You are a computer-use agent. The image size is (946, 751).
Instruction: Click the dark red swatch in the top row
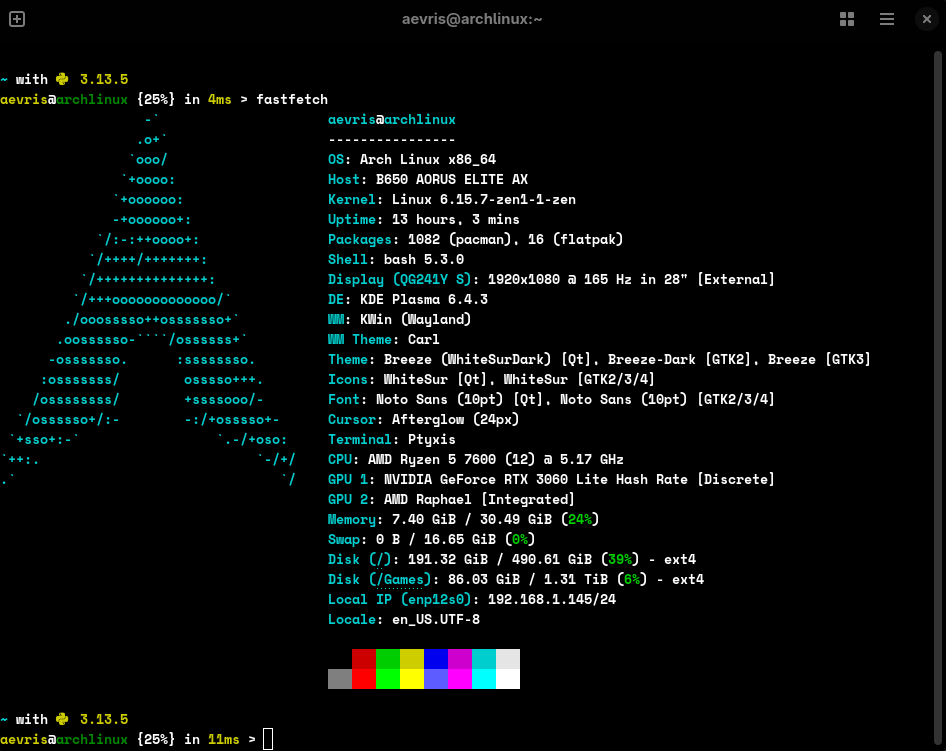click(x=363, y=659)
